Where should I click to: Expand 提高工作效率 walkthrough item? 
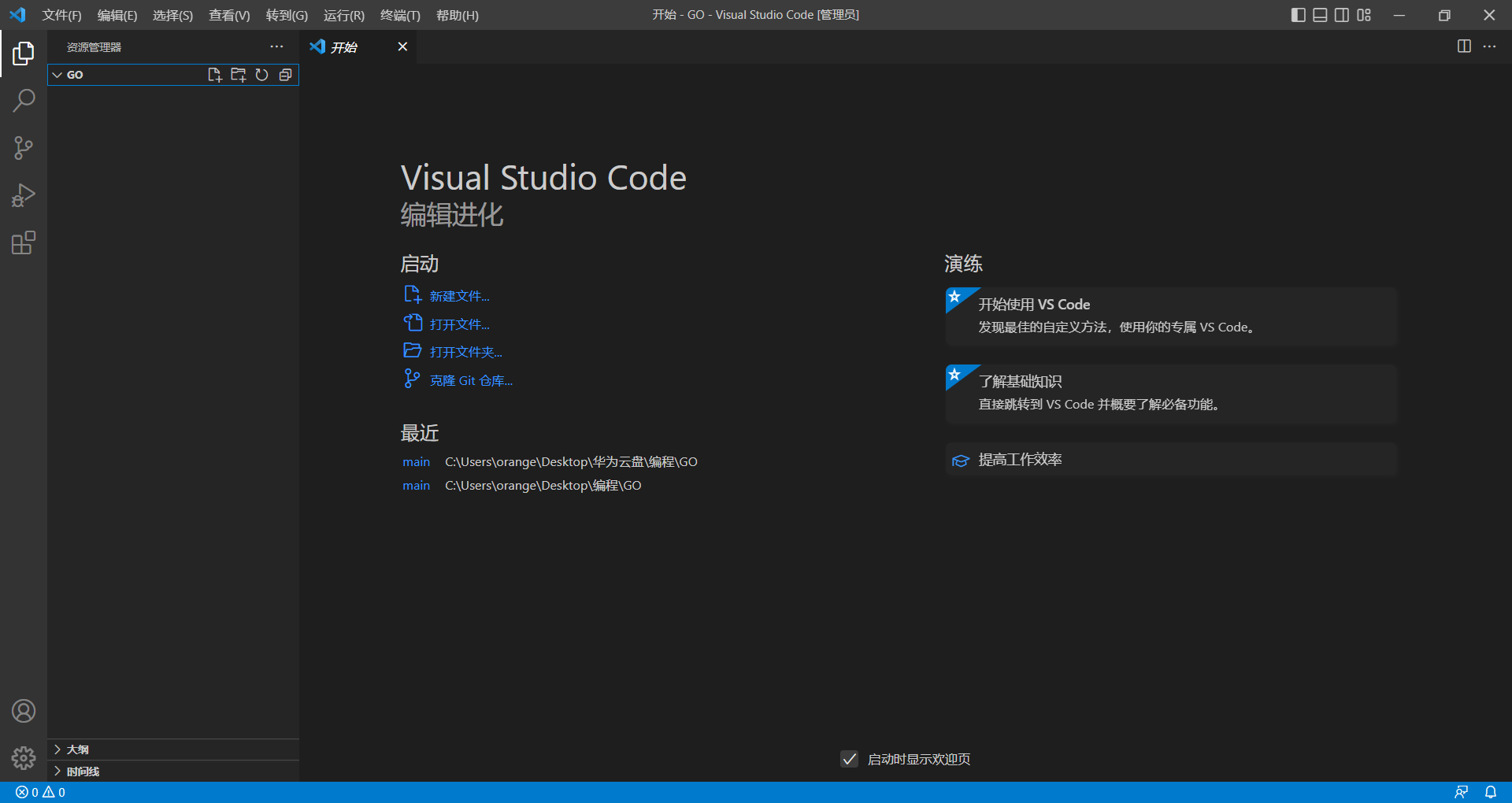pyautogui.click(x=1171, y=460)
